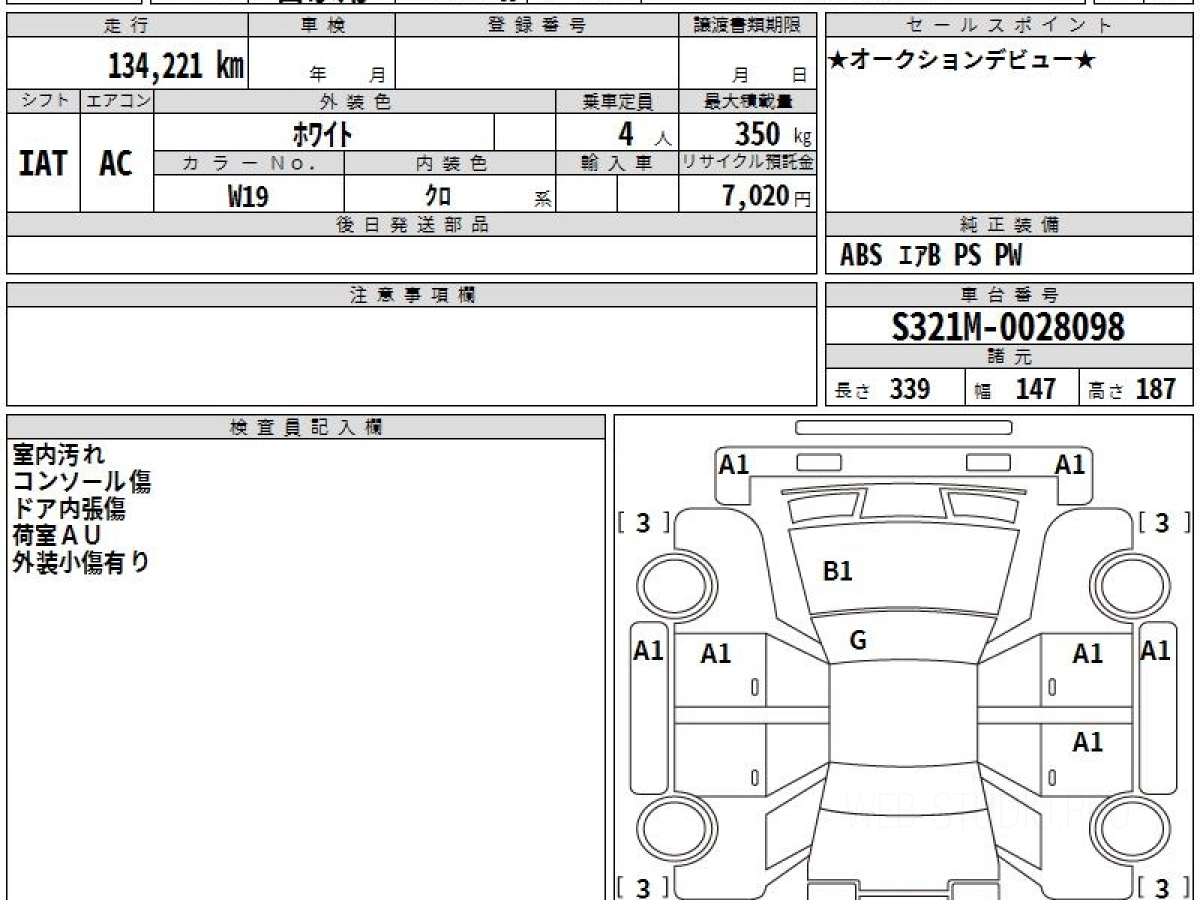Select the B1 mark on the hood

click(x=837, y=571)
